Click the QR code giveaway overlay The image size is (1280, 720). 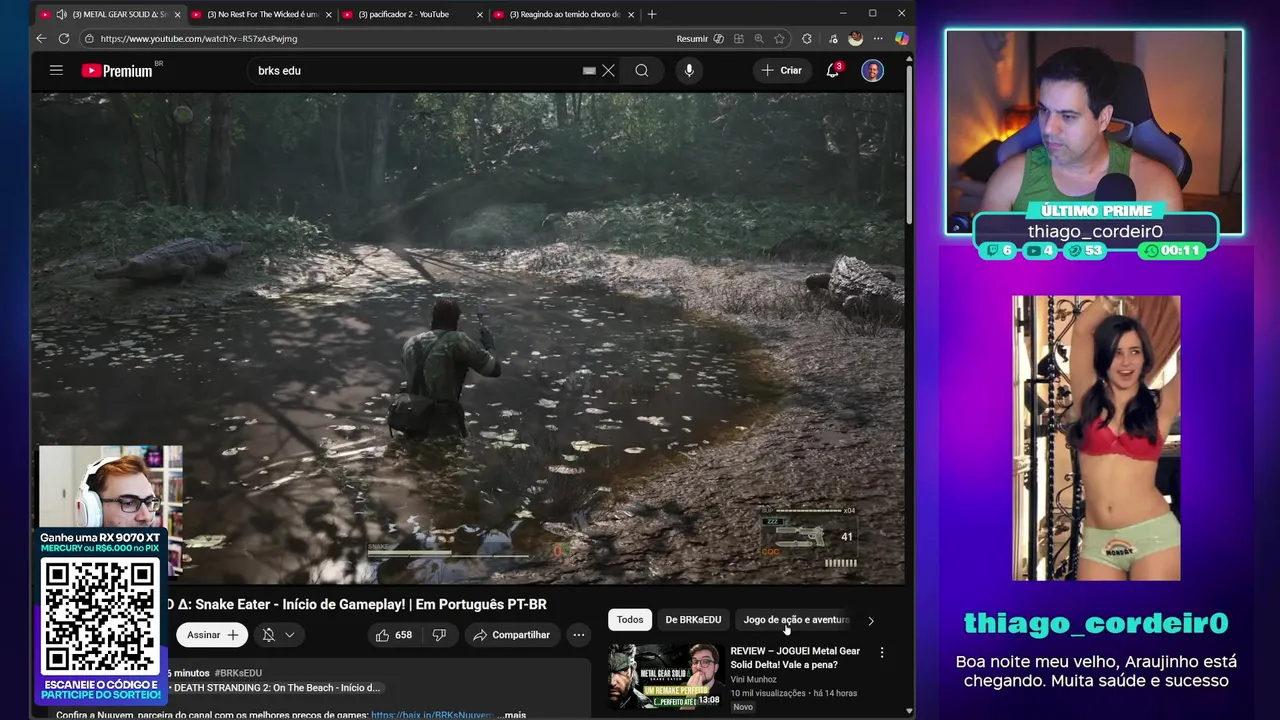pyautogui.click(x=100, y=617)
